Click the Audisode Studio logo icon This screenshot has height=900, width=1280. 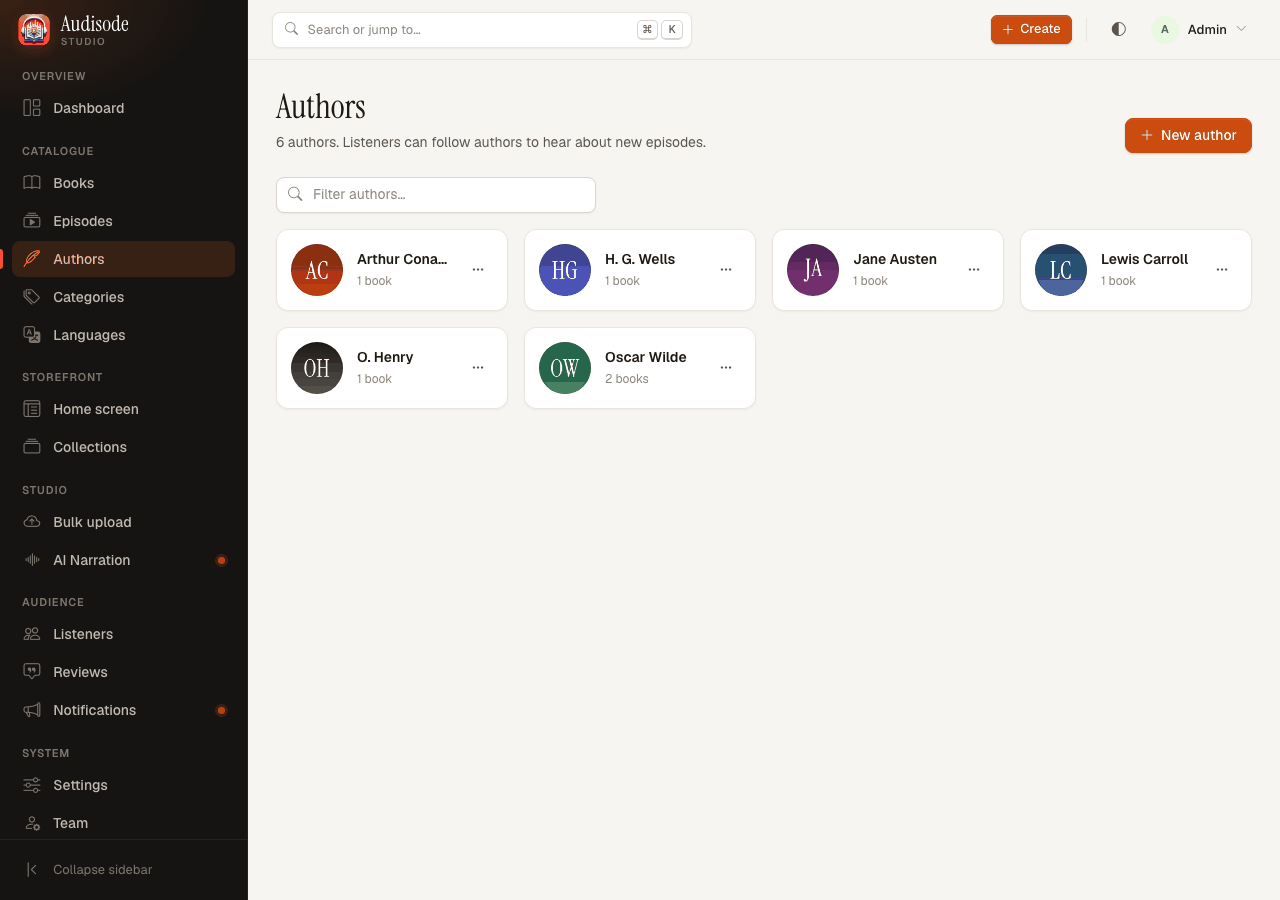click(34, 30)
